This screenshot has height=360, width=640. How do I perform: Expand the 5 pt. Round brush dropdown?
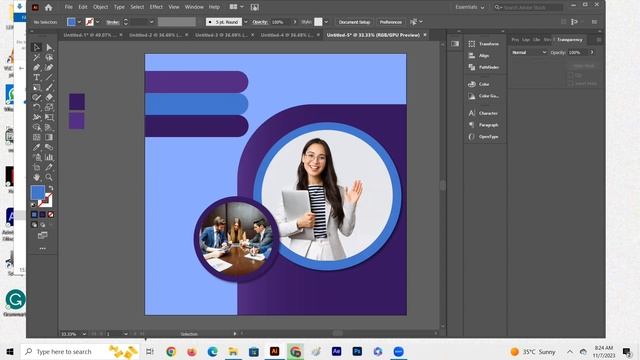click(x=245, y=22)
